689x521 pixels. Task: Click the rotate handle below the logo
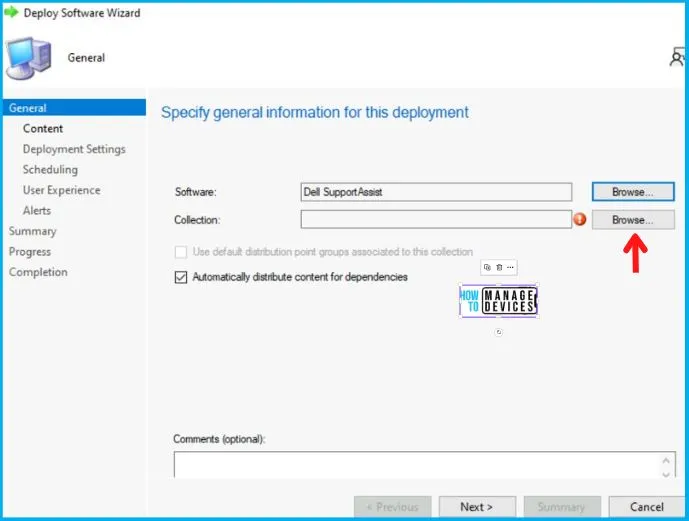[x=499, y=332]
